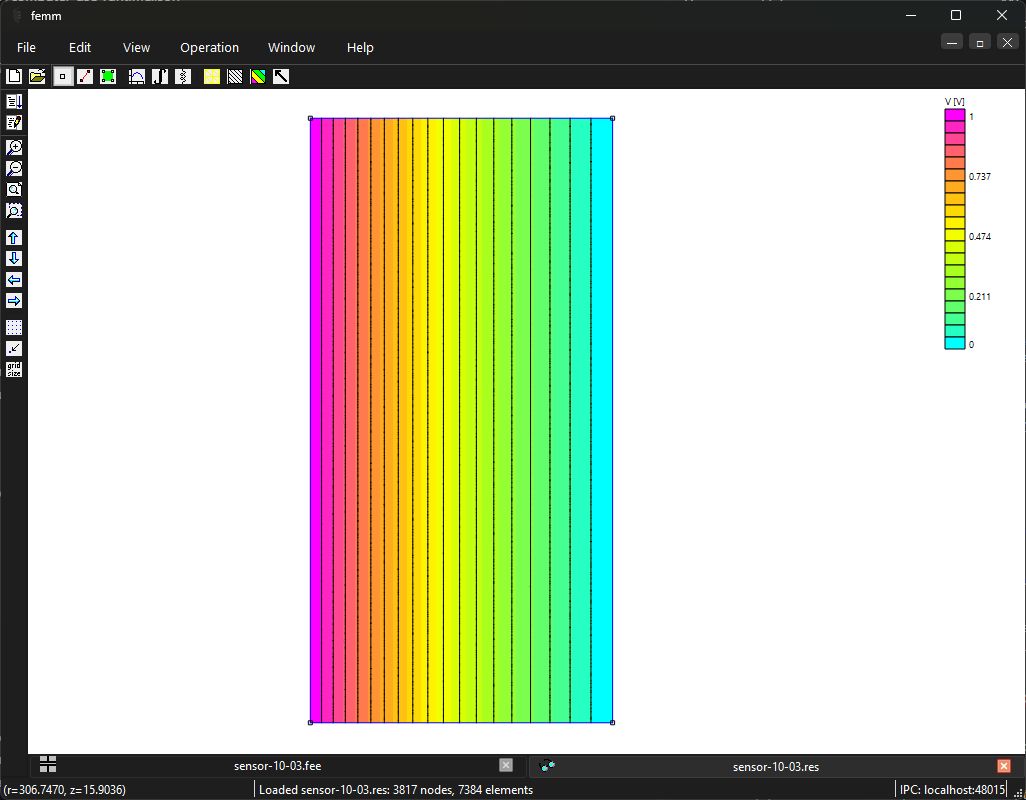Viewport: 1026px width, 800px height.
Task: Open the Operation menu
Action: [x=209, y=47]
